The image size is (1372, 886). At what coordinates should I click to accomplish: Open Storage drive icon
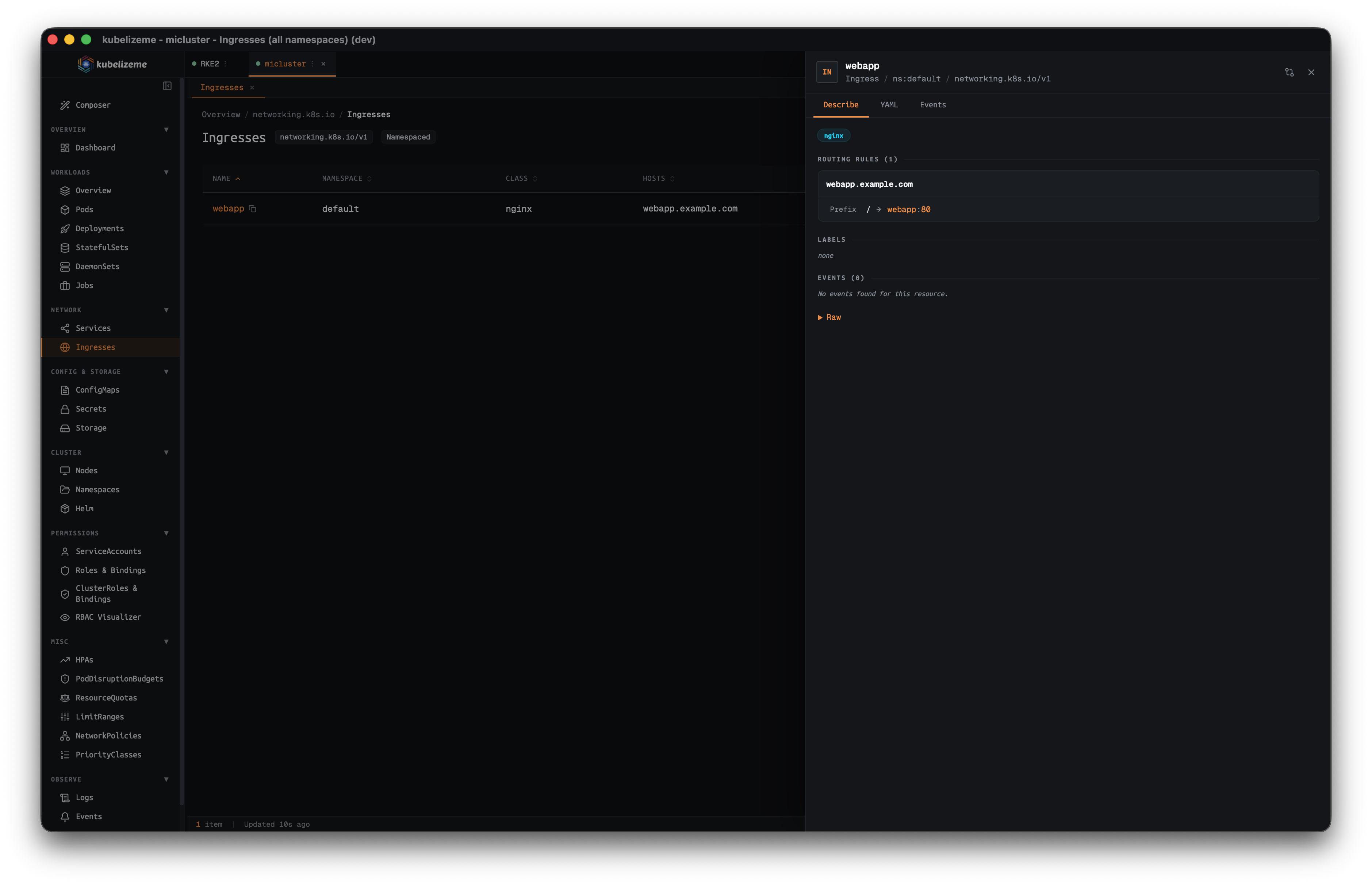65,428
